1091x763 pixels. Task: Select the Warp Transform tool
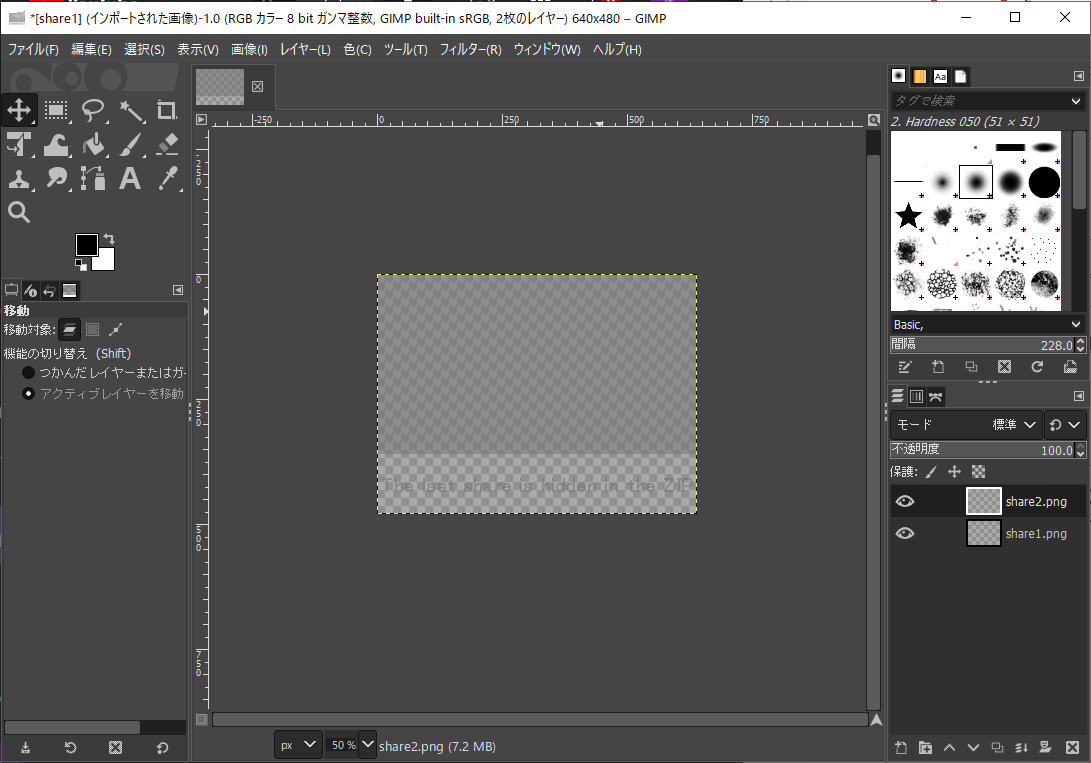[x=56, y=145]
